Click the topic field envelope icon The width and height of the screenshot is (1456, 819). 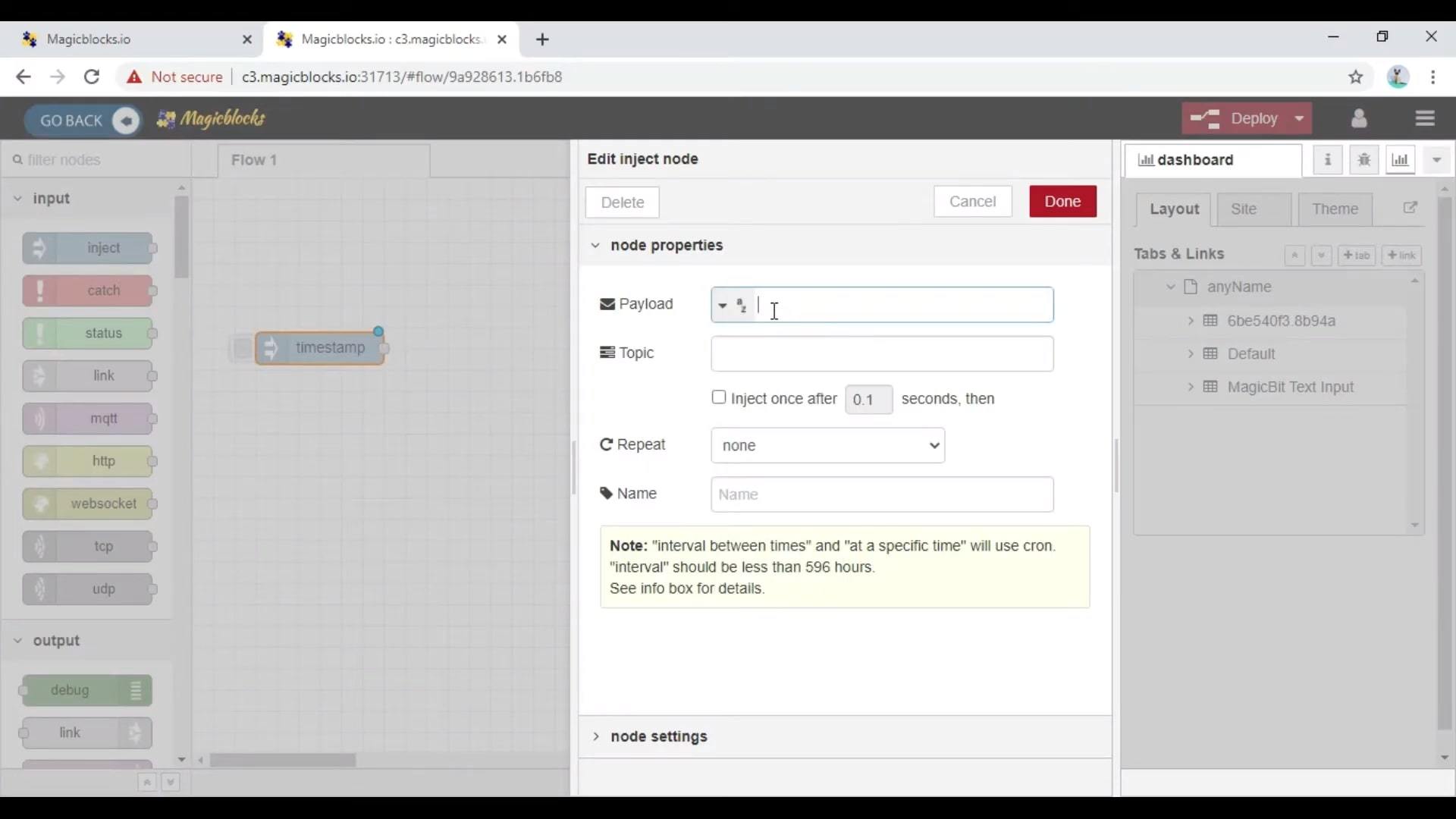[x=607, y=352]
